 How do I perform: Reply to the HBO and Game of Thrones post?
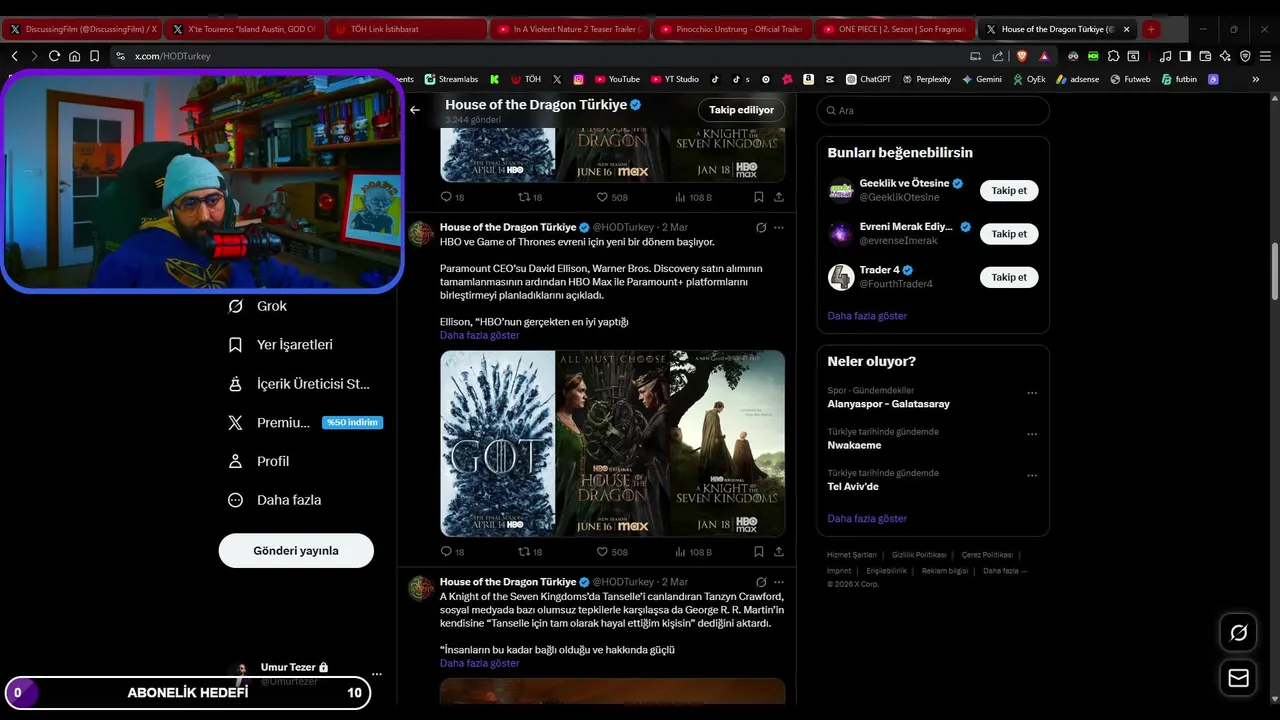452,552
